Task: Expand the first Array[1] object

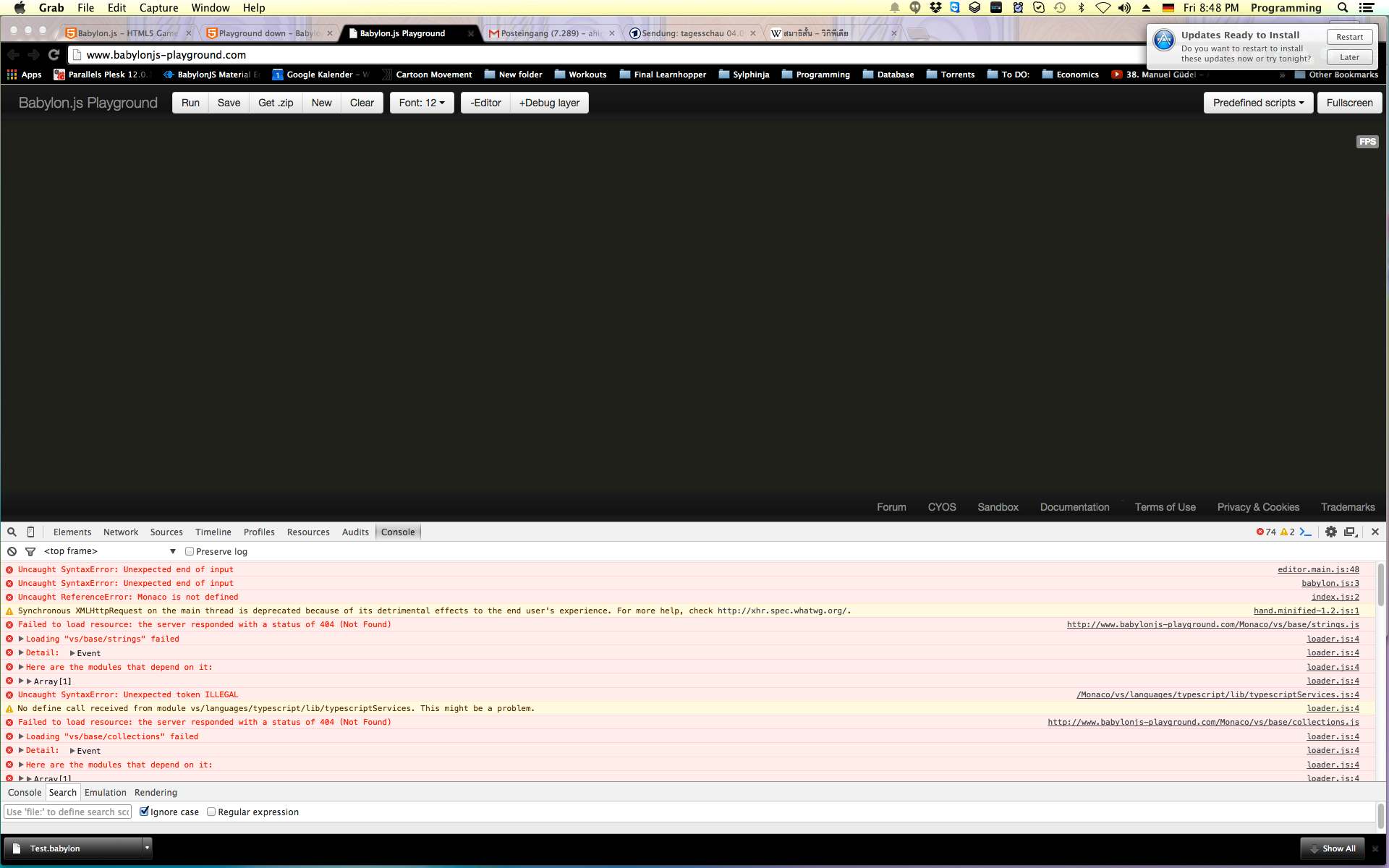Action: coord(29,681)
